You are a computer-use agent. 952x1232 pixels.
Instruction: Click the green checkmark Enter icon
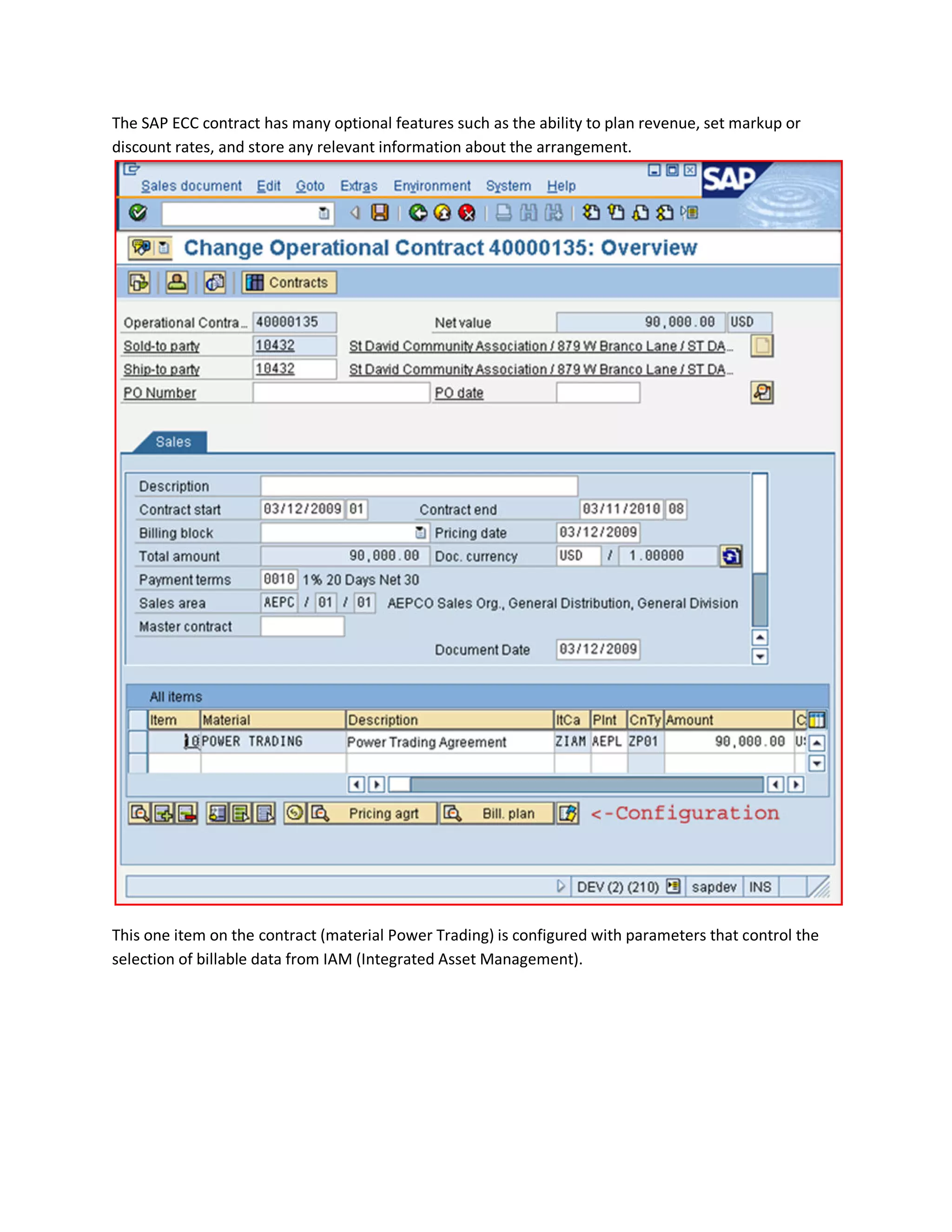pyautogui.click(x=138, y=212)
